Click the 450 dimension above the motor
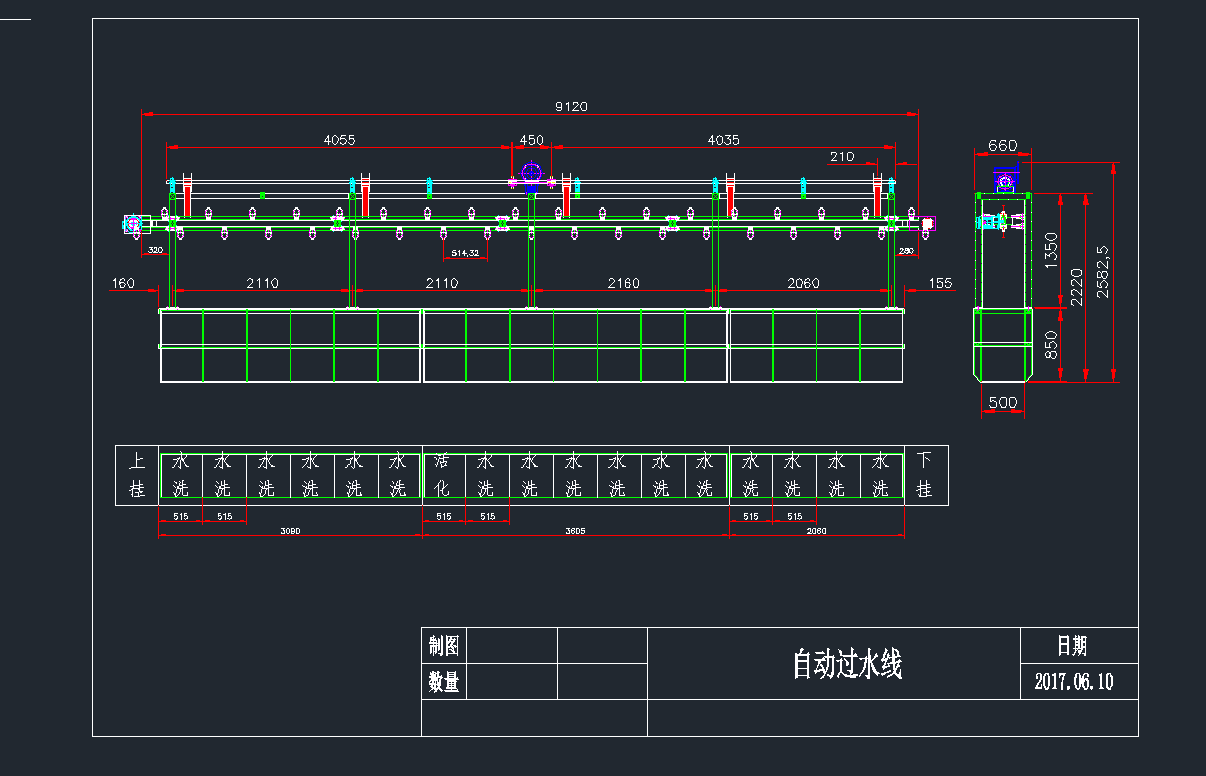Image resolution: width=1206 pixels, height=776 pixels. (x=531, y=140)
